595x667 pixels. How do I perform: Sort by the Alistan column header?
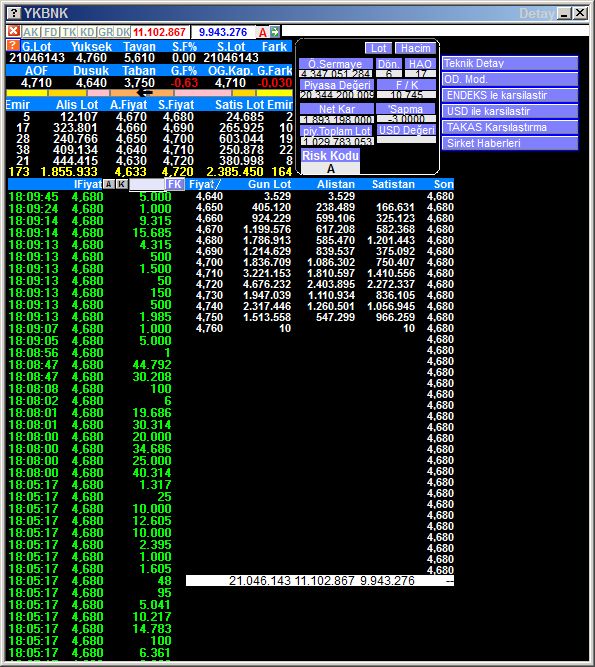point(336,184)
